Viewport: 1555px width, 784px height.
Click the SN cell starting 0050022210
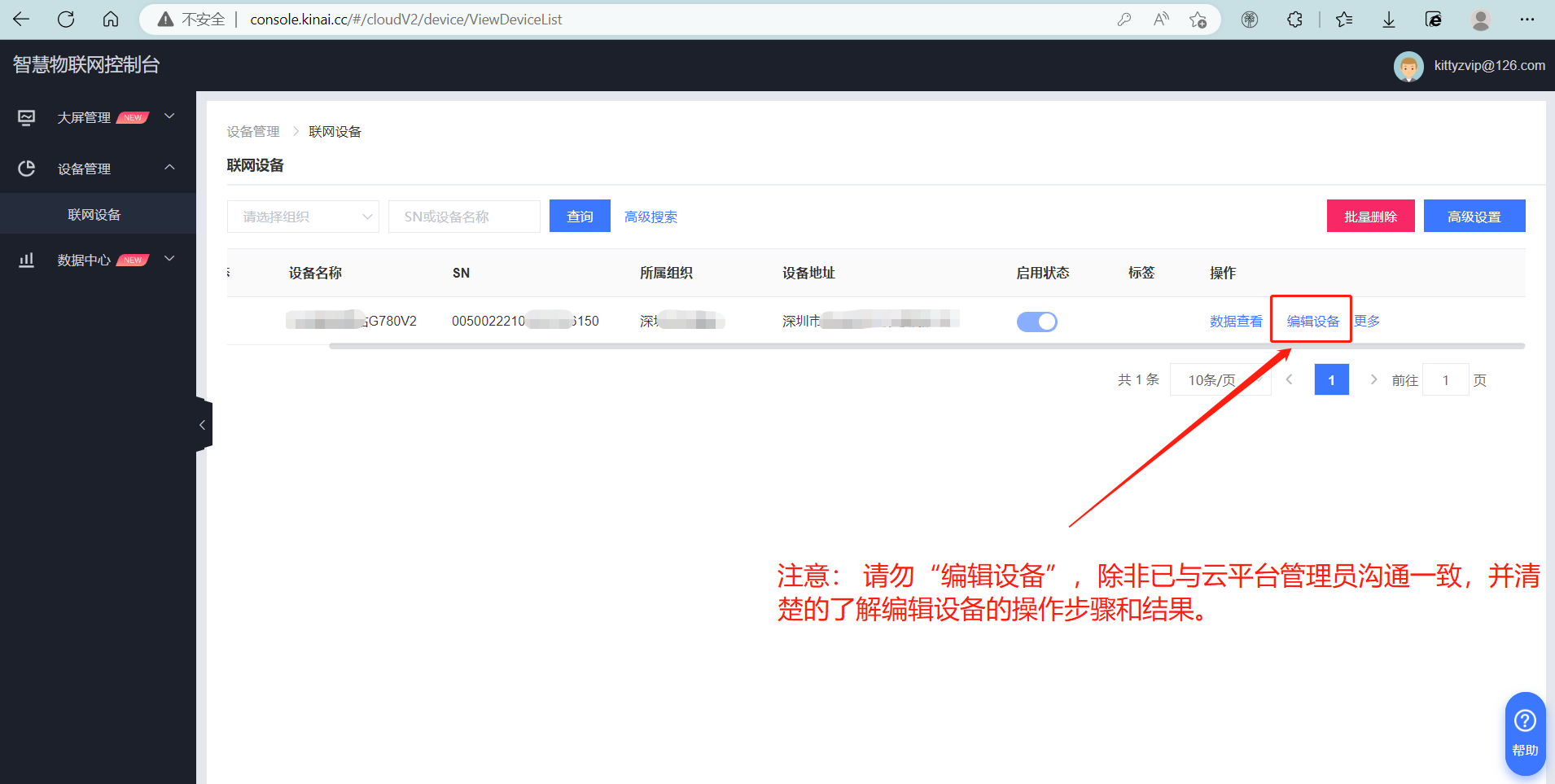tap(525, 321)
